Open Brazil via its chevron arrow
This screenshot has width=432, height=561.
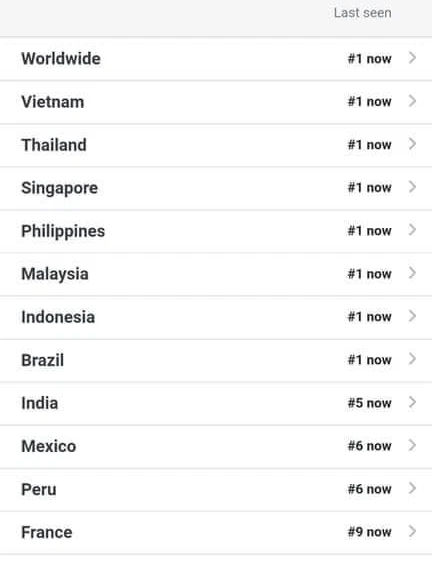(412, 359)
